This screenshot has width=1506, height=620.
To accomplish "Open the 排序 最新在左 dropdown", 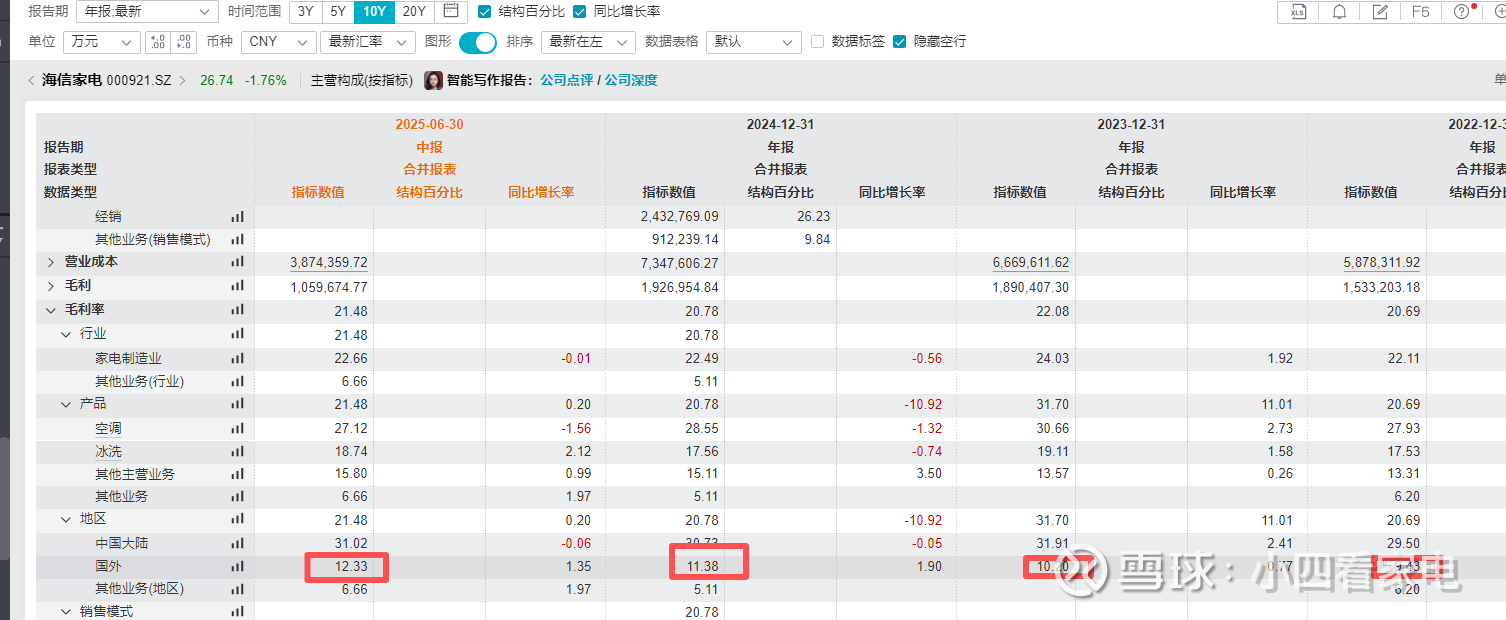I will [587, 42].
